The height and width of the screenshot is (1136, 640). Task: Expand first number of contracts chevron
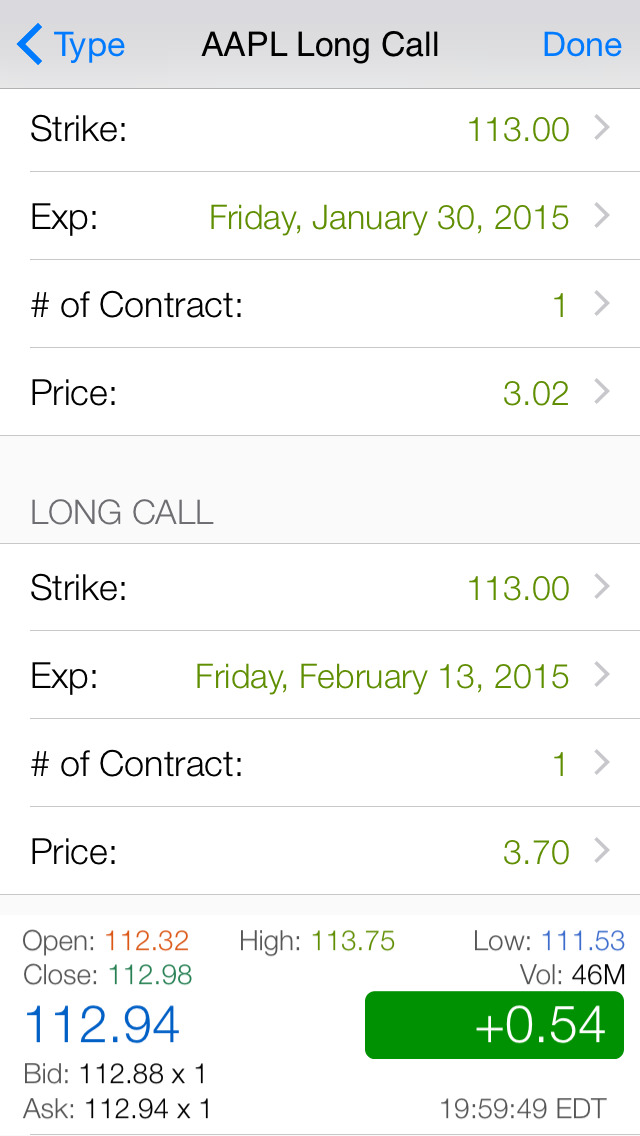point(602,304)
